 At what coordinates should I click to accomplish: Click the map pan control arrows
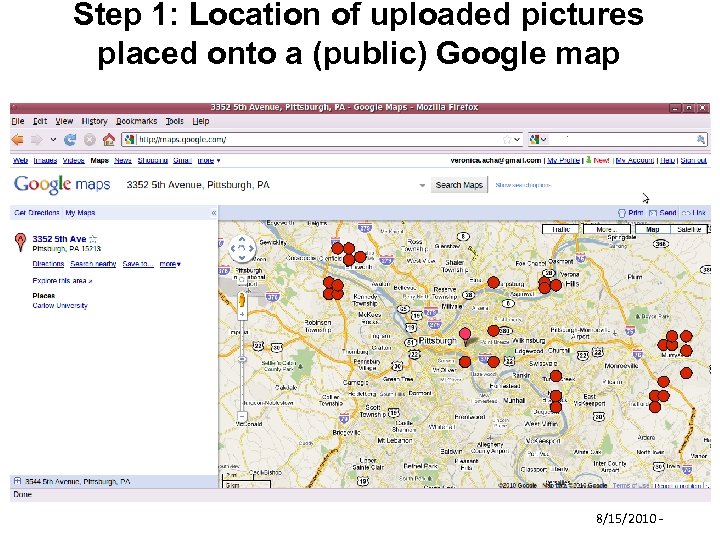[x=242, y=248]
